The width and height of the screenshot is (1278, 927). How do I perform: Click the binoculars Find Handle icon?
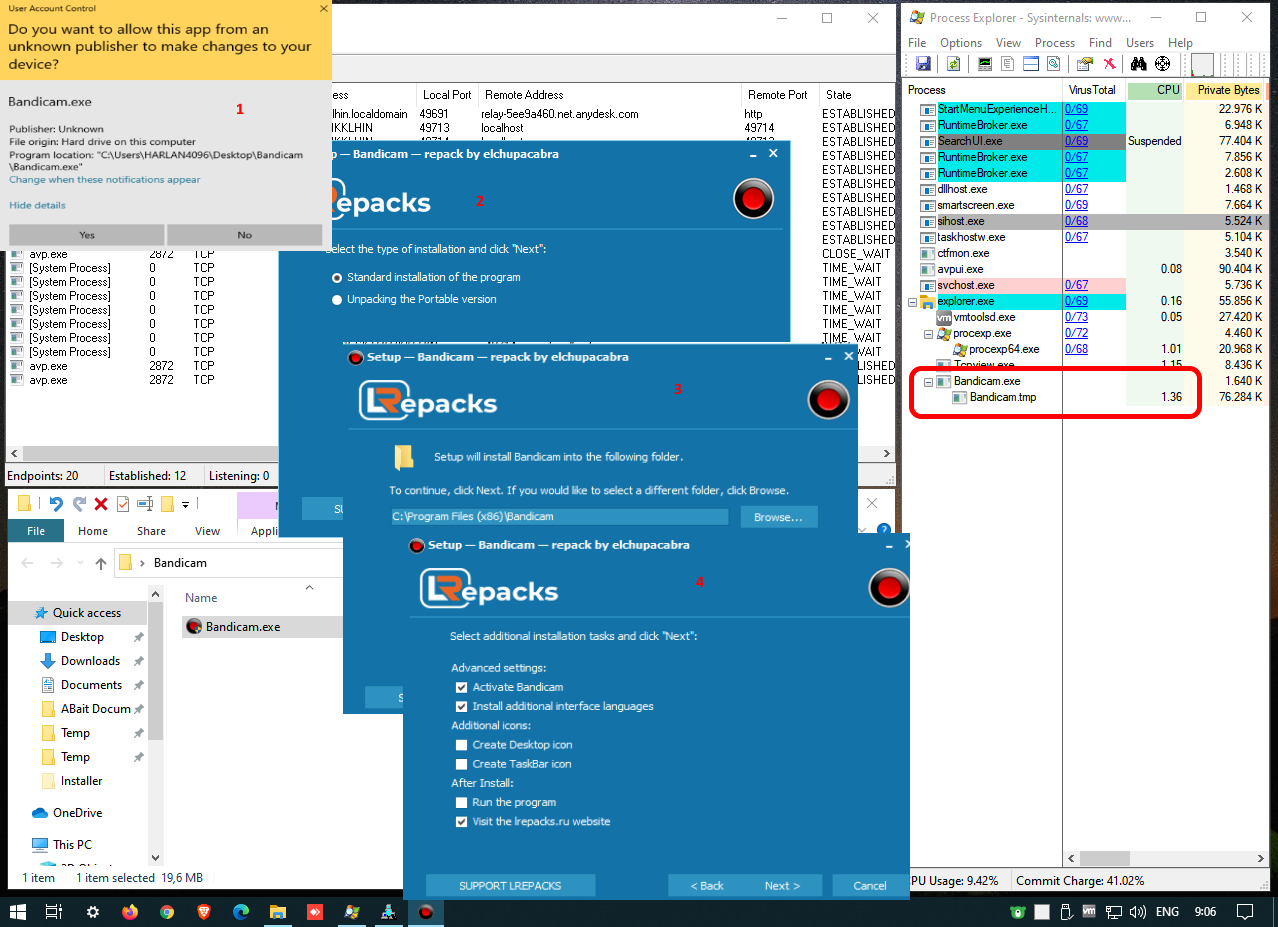1138,64
